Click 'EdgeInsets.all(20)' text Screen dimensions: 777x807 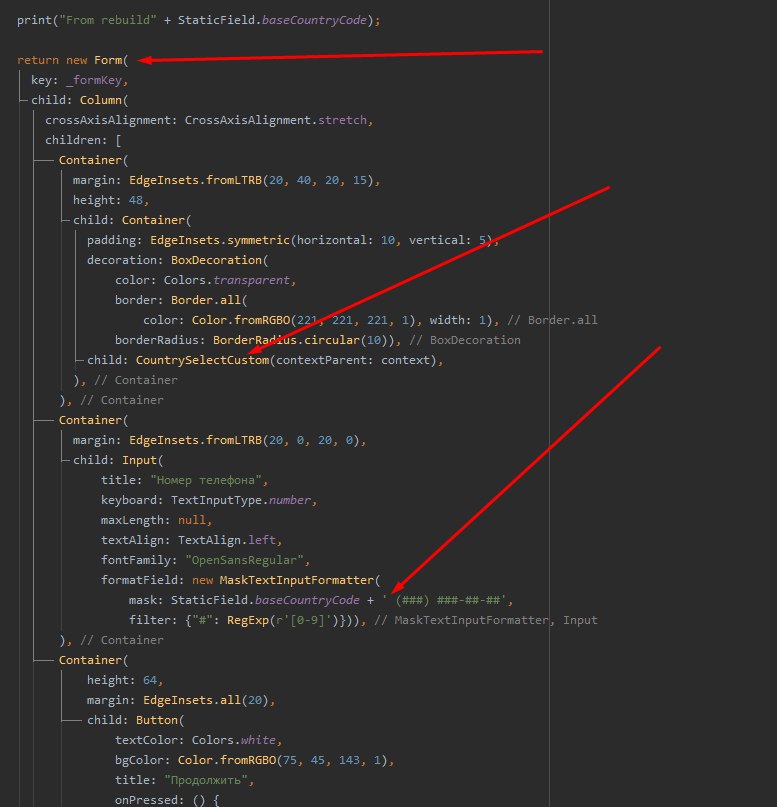(x=206, y=700)
